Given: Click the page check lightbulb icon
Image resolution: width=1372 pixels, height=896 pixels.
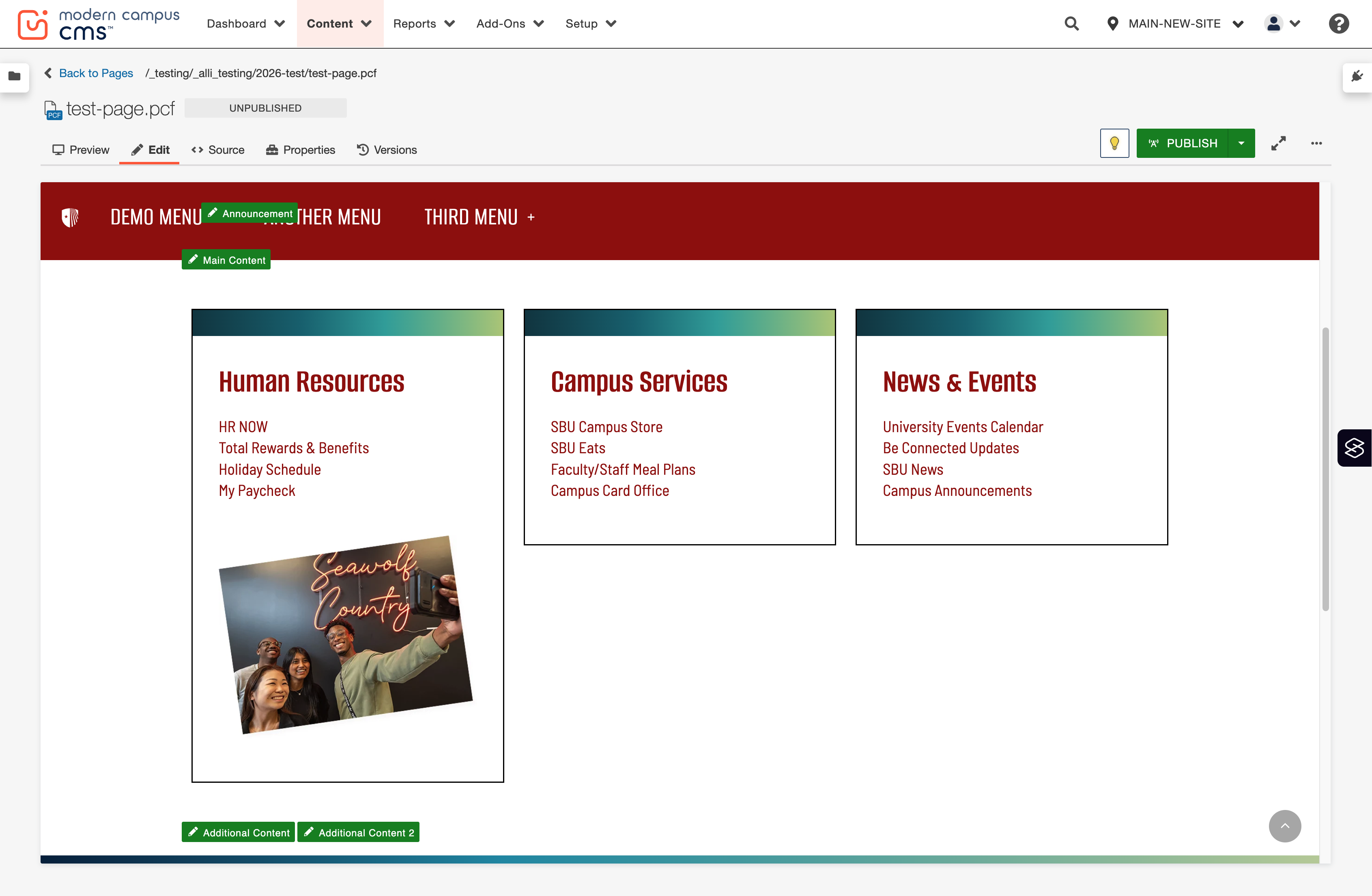Looking at the screenshot, I should [1114, 143].
